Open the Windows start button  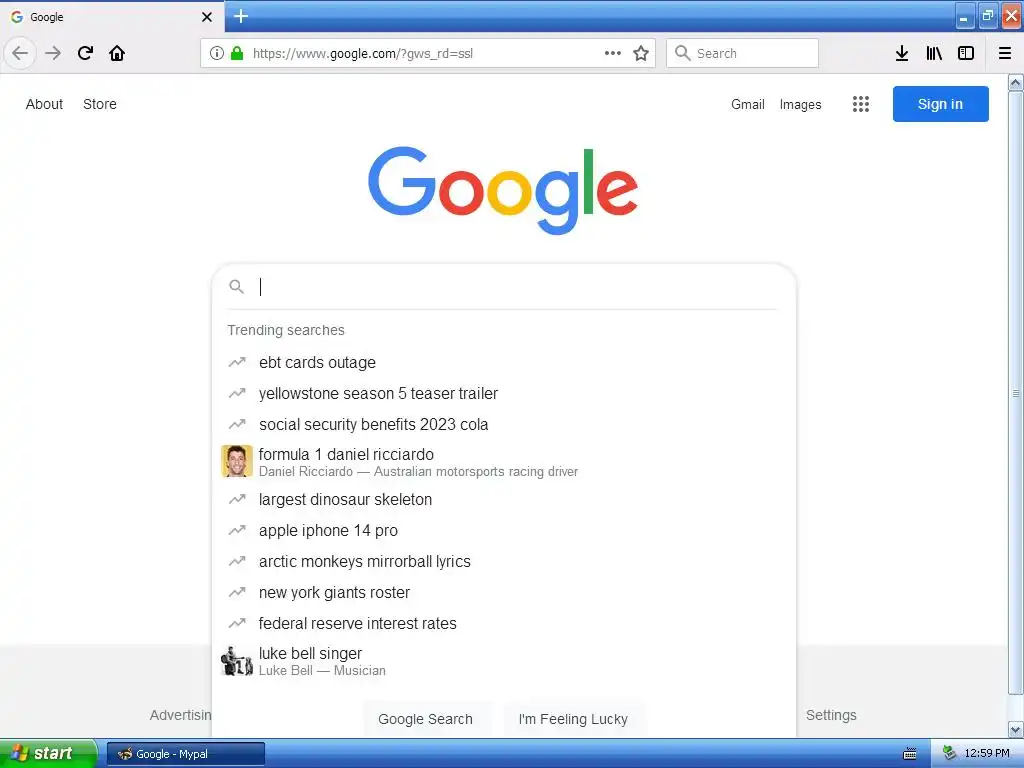(48, 753)
